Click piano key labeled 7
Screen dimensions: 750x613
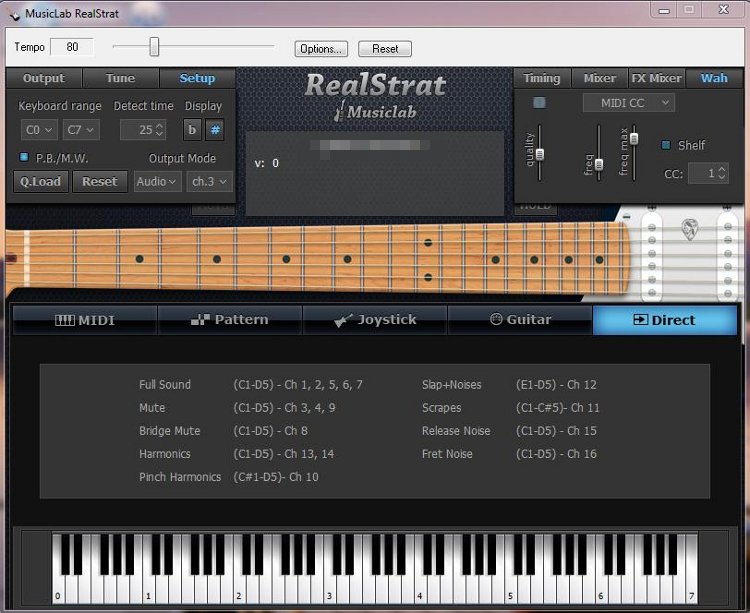coord(691,588)
